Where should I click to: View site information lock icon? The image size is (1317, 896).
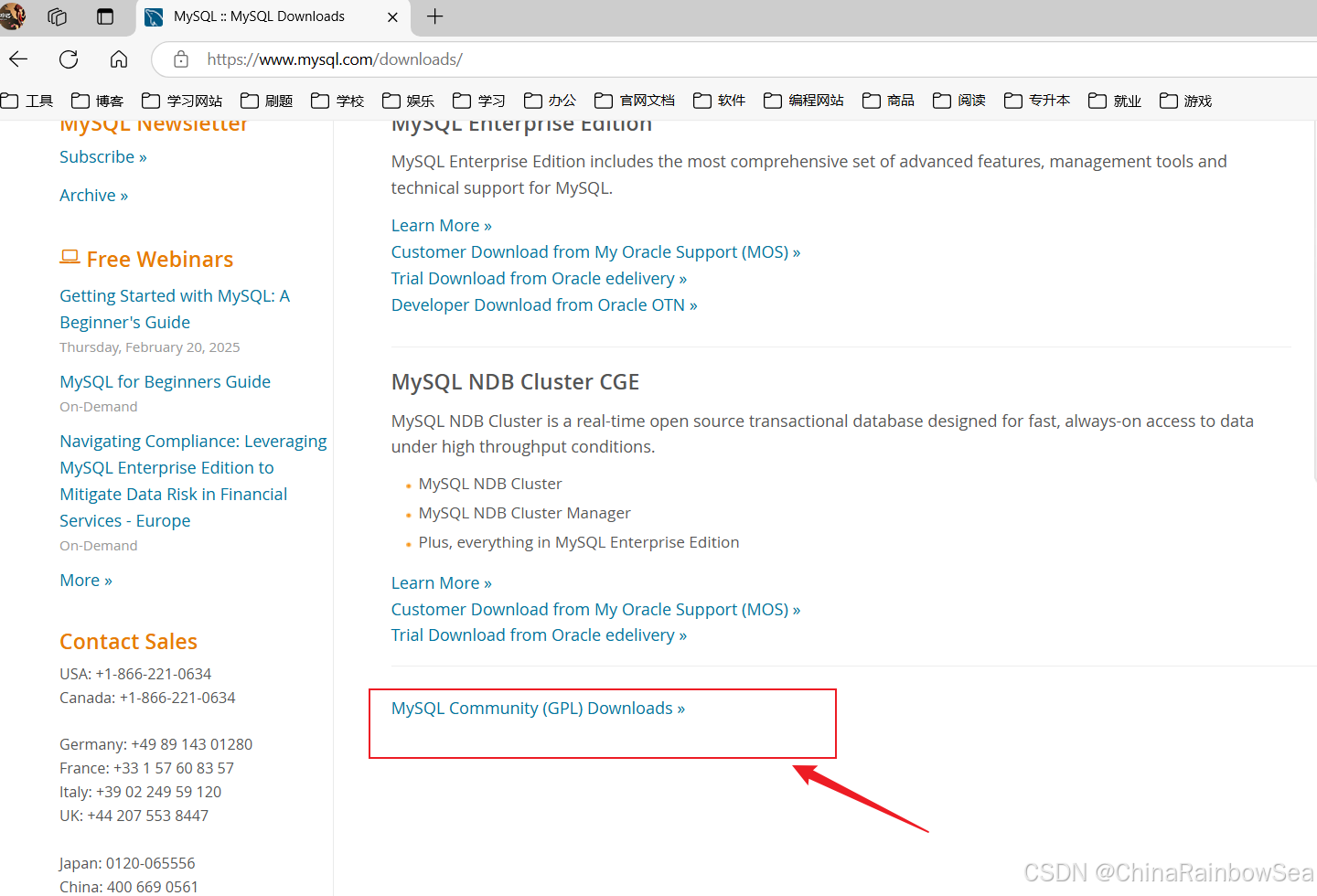[181, 59]
